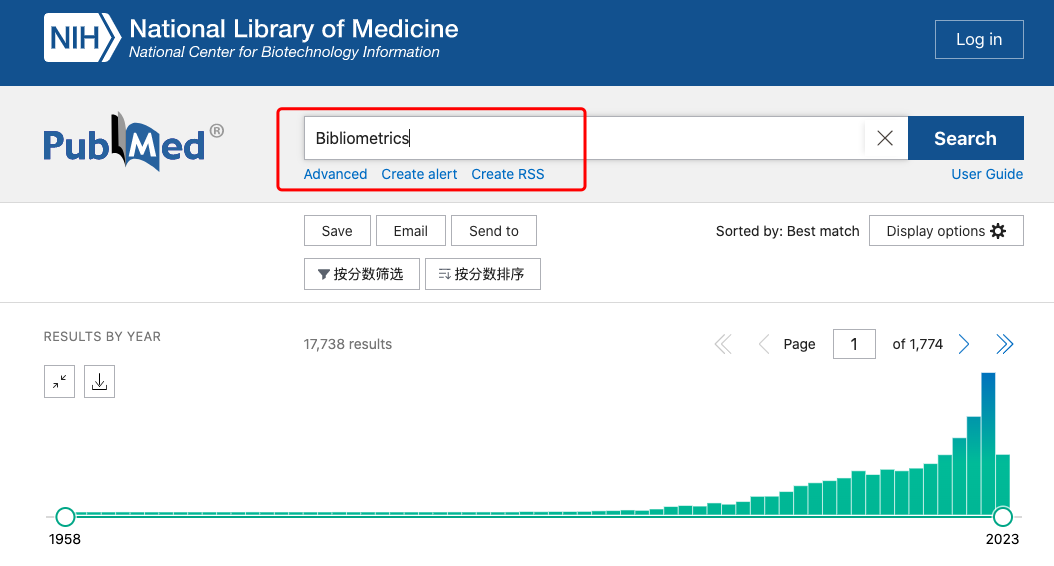Viewport: 1054px width, 566px height.
Task: Click the NIH logo
Action: click(x=80, y=39)
